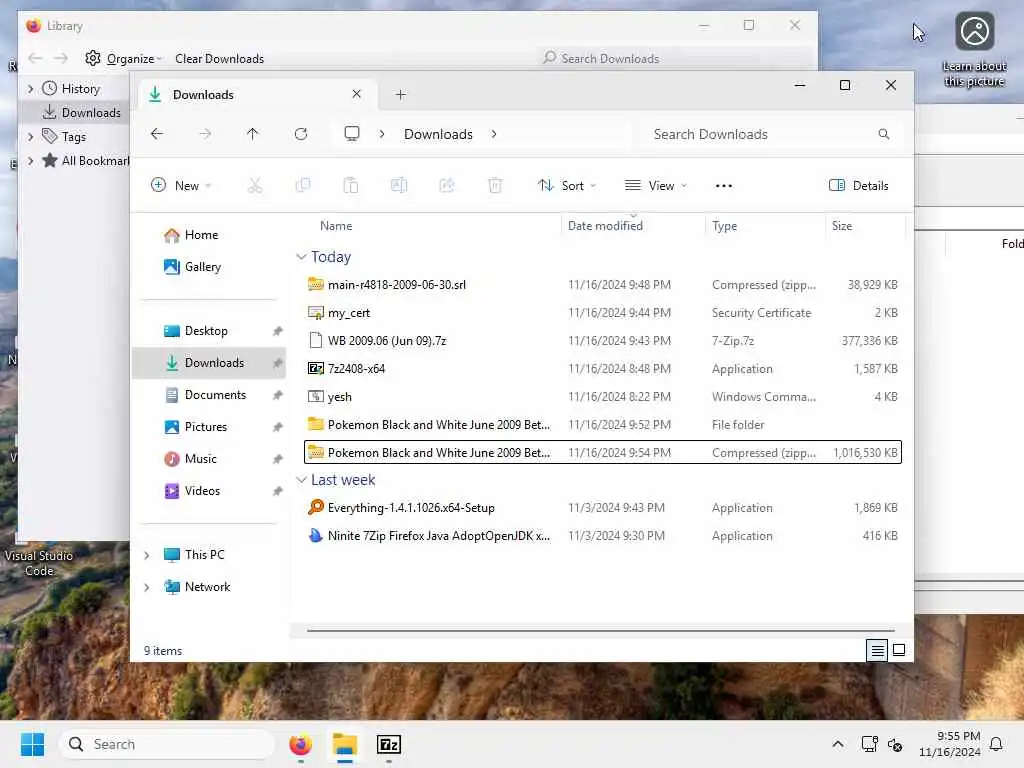The width and height of the screenshot is (1024, 768).
Task: Expand History in Library sidebar
Action: [x=31, y=88]
